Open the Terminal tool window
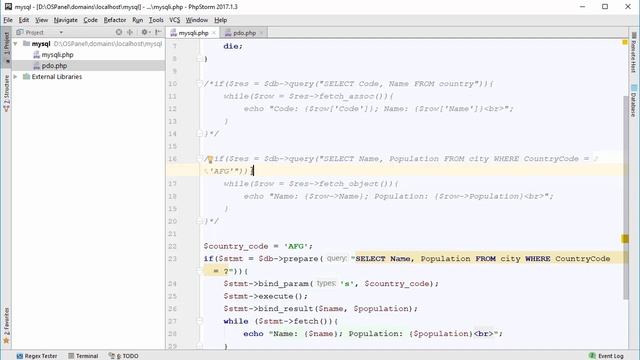 pyautogui.click(x=83, y=356)
